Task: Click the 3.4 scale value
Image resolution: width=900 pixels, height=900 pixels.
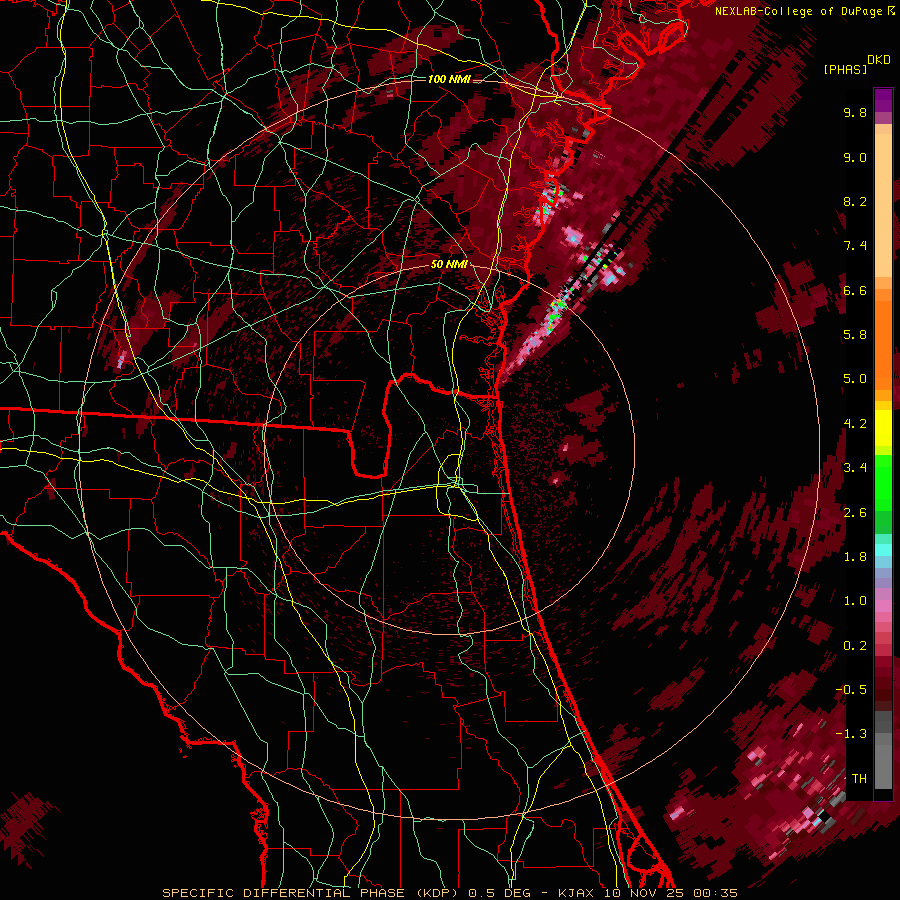Action: click(x=855, y=468)
